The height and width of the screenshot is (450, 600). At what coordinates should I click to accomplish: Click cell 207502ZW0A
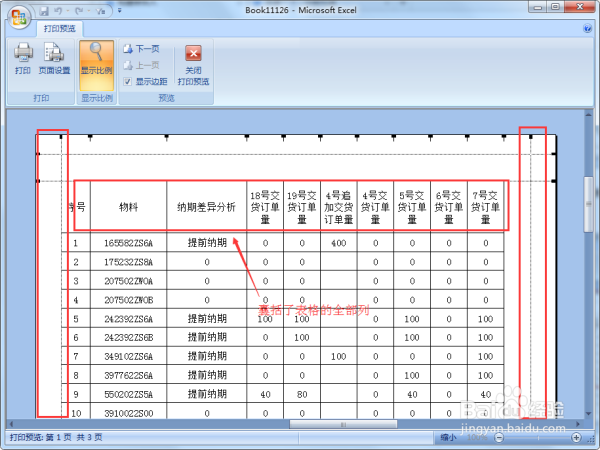pos(129,281)
